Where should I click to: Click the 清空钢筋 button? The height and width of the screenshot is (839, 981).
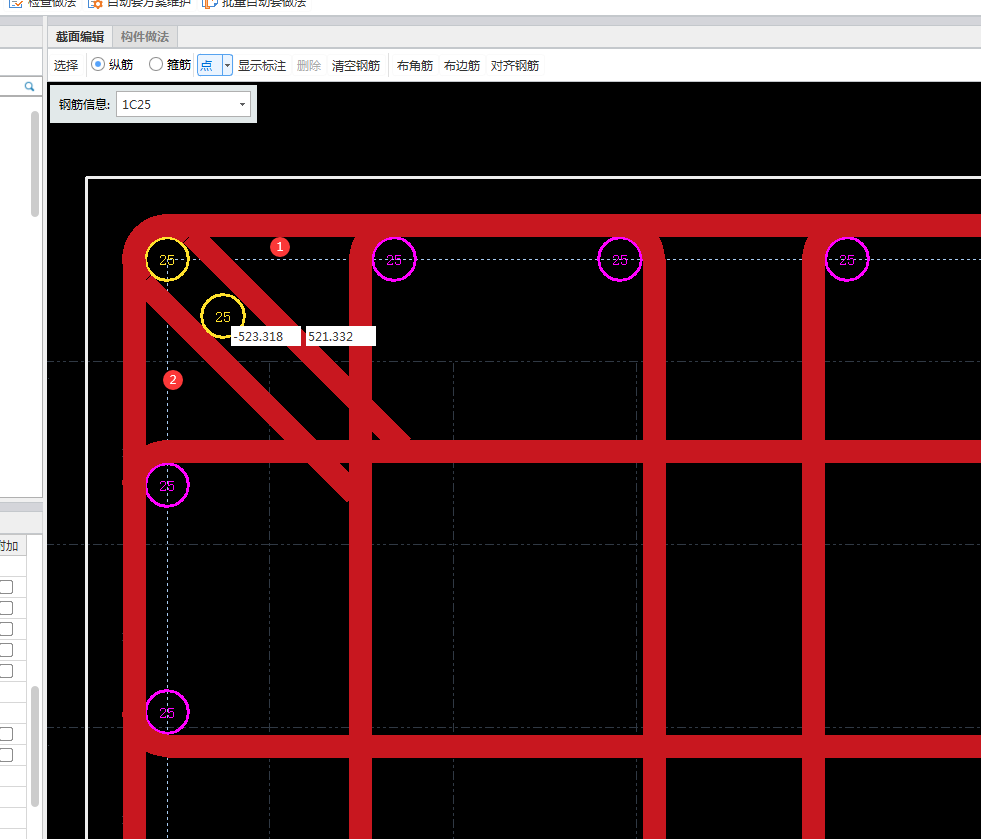(356, 66)
